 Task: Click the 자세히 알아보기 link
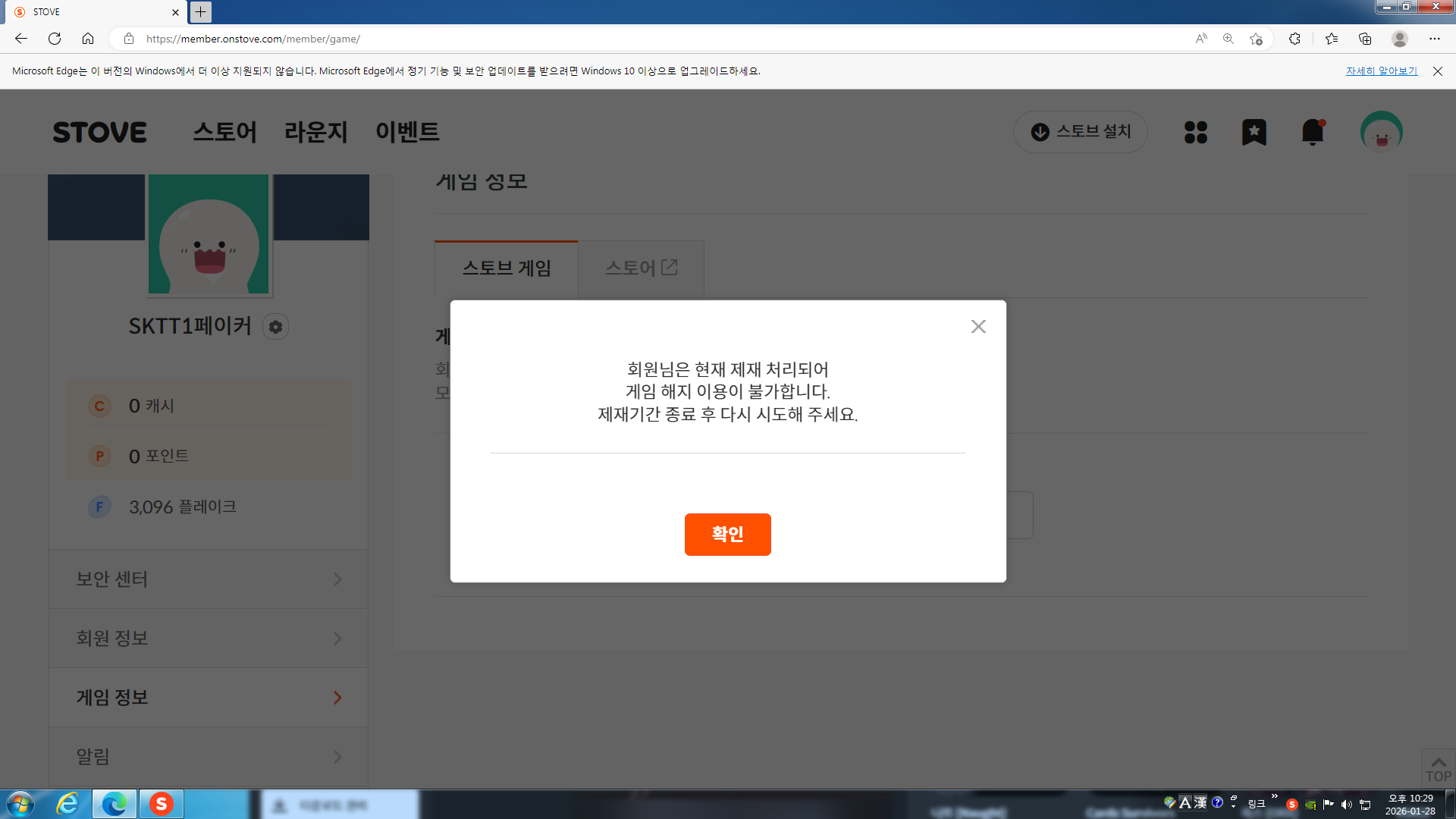point(1381,71)
